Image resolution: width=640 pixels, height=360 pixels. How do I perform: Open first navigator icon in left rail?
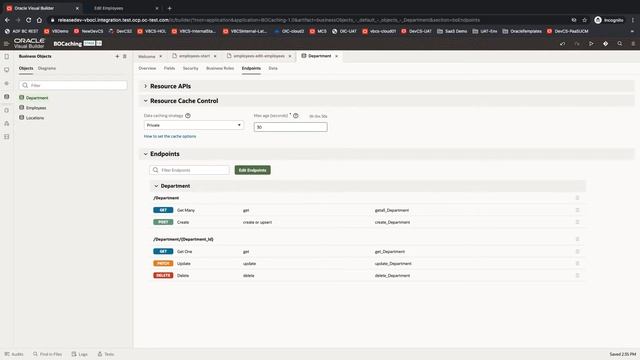click(7, 57)
